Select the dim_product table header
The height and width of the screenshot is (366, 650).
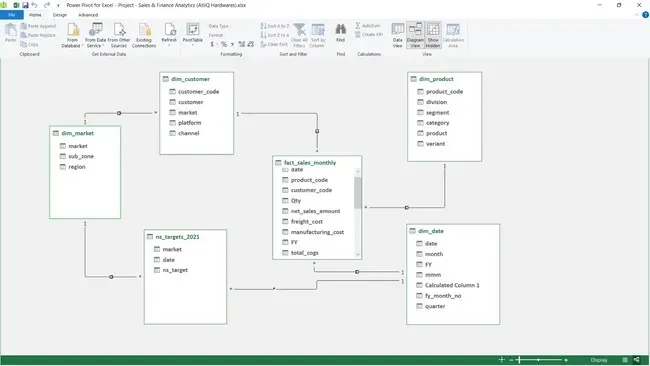tap(444, 79)
